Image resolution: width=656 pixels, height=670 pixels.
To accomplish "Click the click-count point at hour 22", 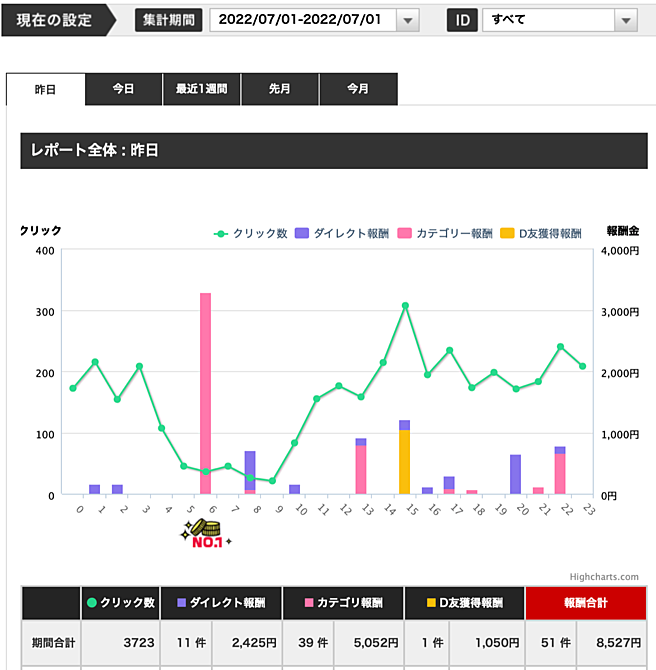I will [560, 347].
